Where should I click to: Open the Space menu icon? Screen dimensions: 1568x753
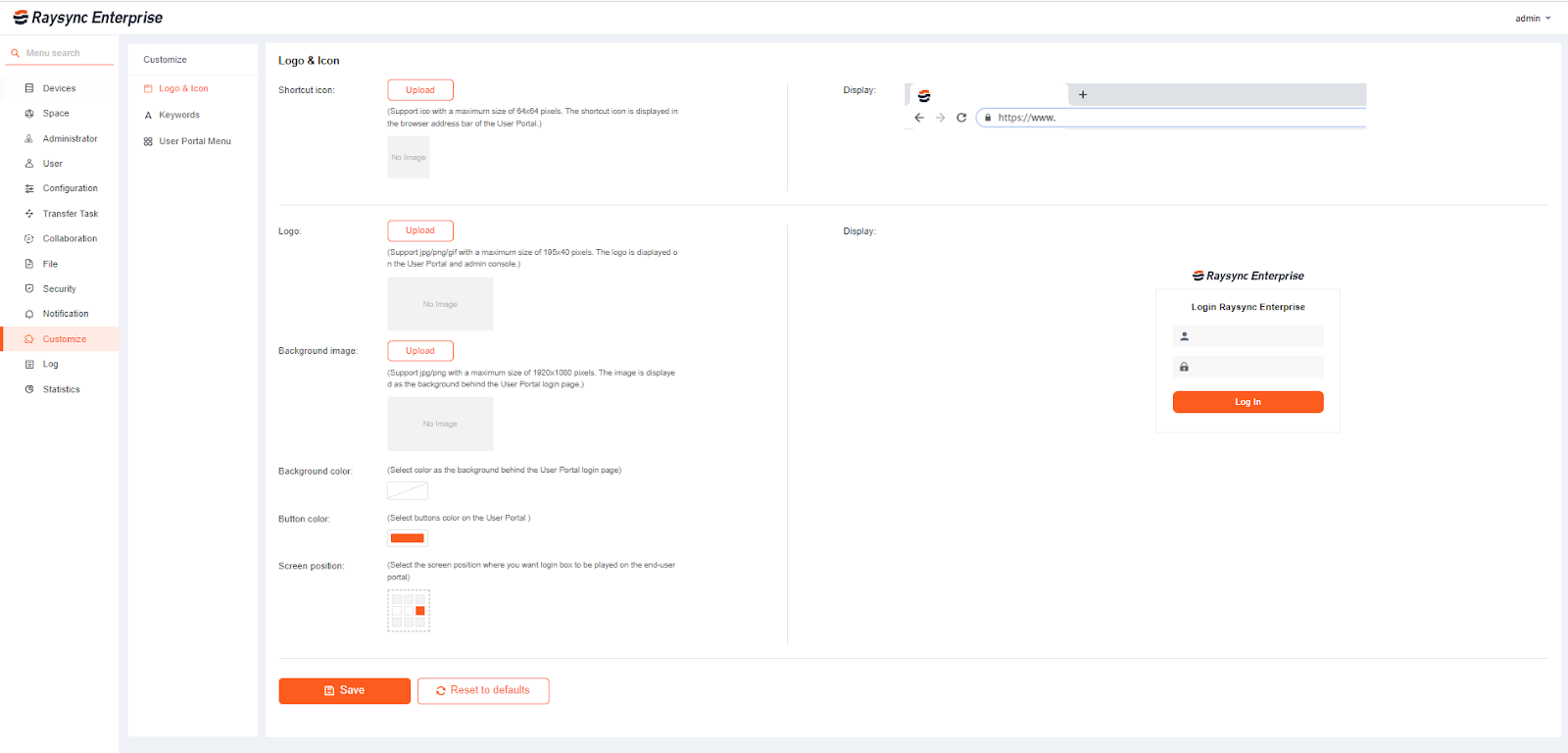pos(29,114)
